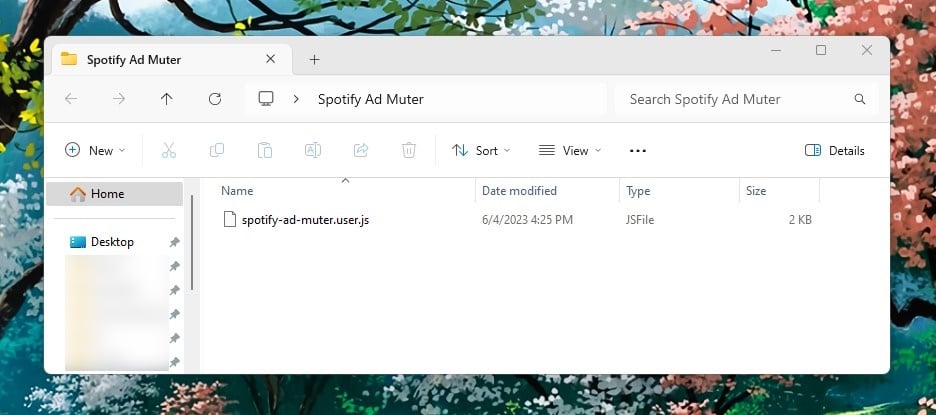Click the spotify-ad-muter.user.js file icon
Viewport: 936px width, 415px height.
[230, 220]
